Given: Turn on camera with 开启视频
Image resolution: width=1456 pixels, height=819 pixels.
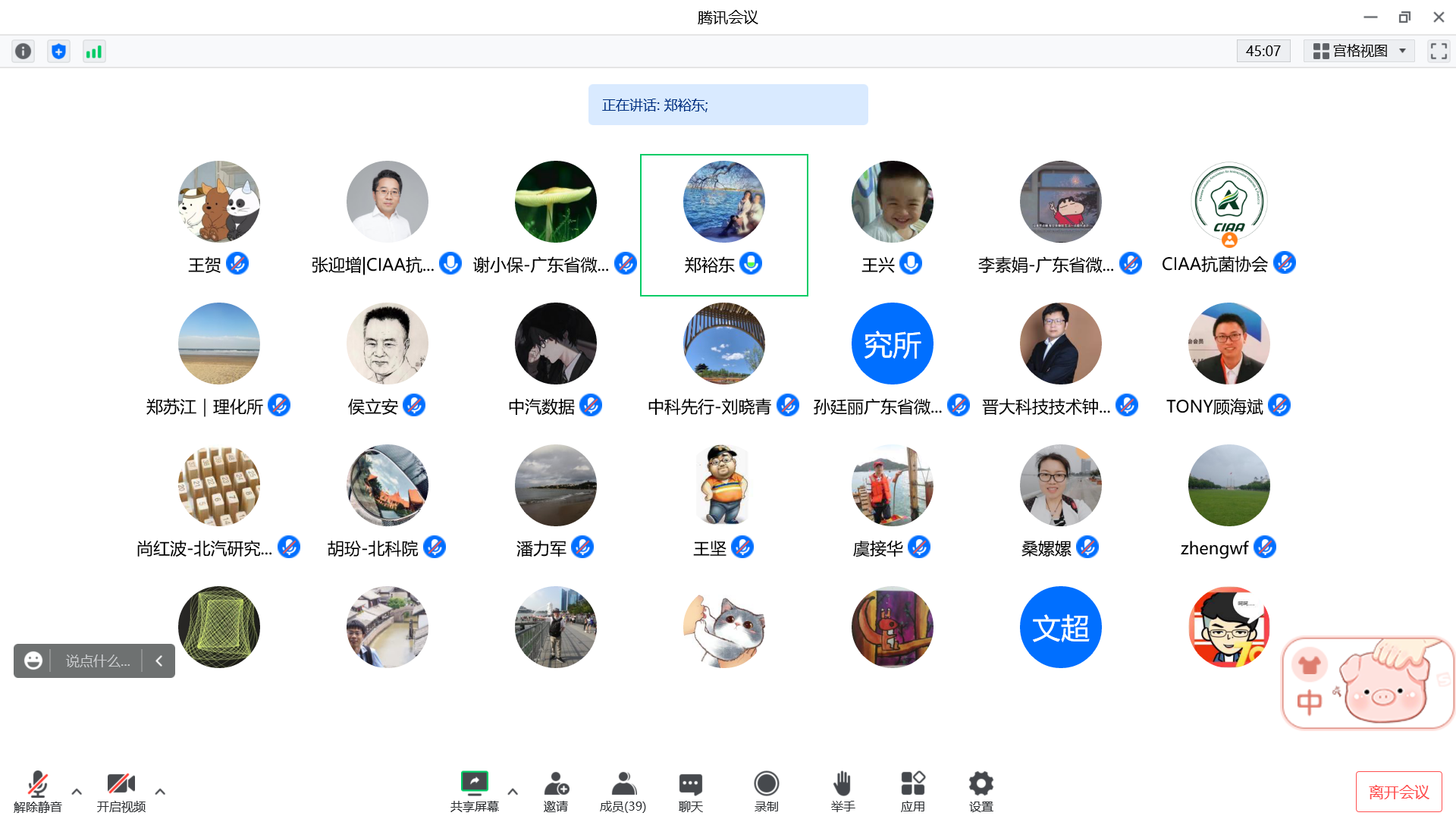Looking at the screenshot, I should 121,792.
